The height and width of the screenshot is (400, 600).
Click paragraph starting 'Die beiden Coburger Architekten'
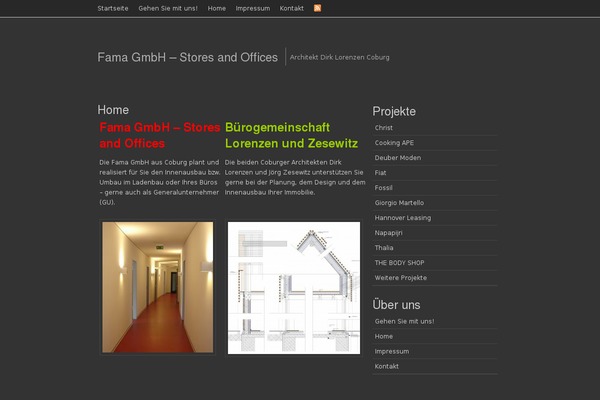(295, 177)
